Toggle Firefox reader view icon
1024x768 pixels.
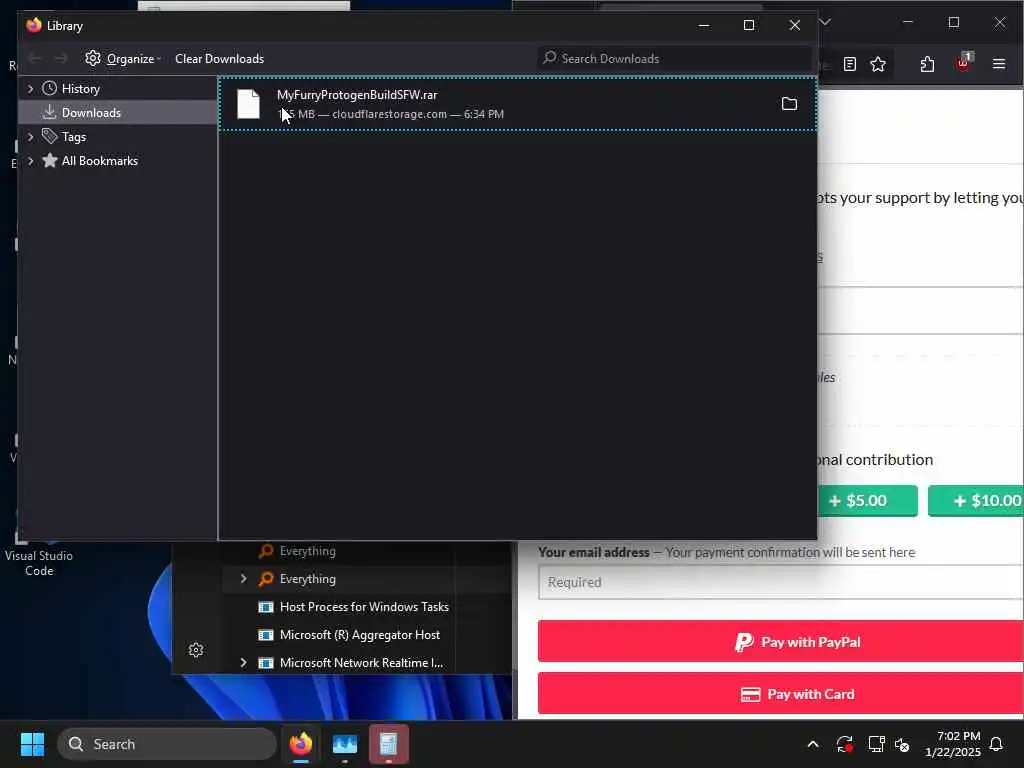click(850, 64)
